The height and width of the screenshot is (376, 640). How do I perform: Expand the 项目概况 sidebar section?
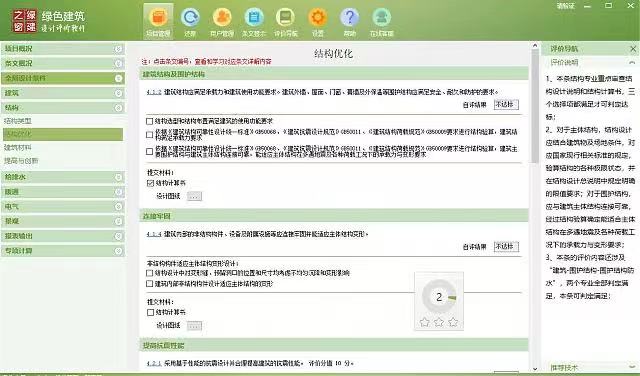tap(118, 49)
